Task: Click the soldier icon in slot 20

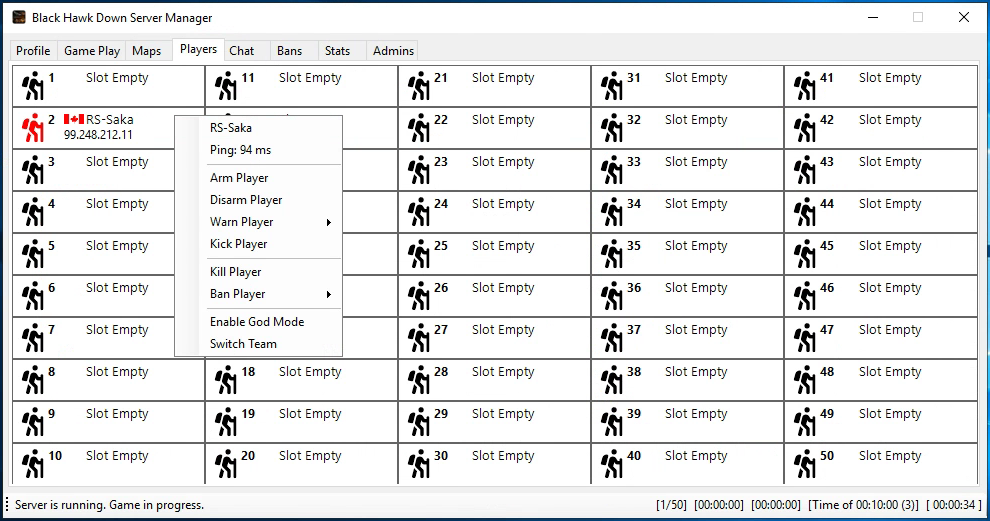Action: [226, 464]
